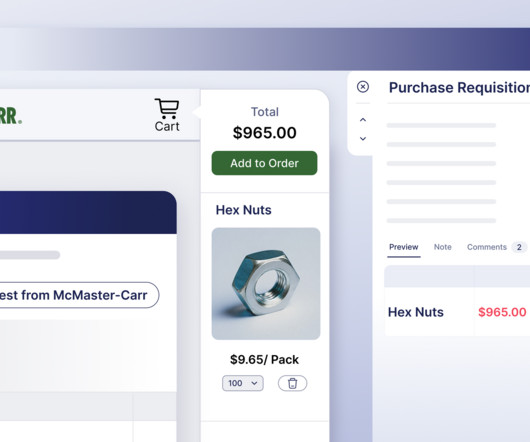Click the McMaster-Carr green logo
530x442 pixels.
click(11, 116)
